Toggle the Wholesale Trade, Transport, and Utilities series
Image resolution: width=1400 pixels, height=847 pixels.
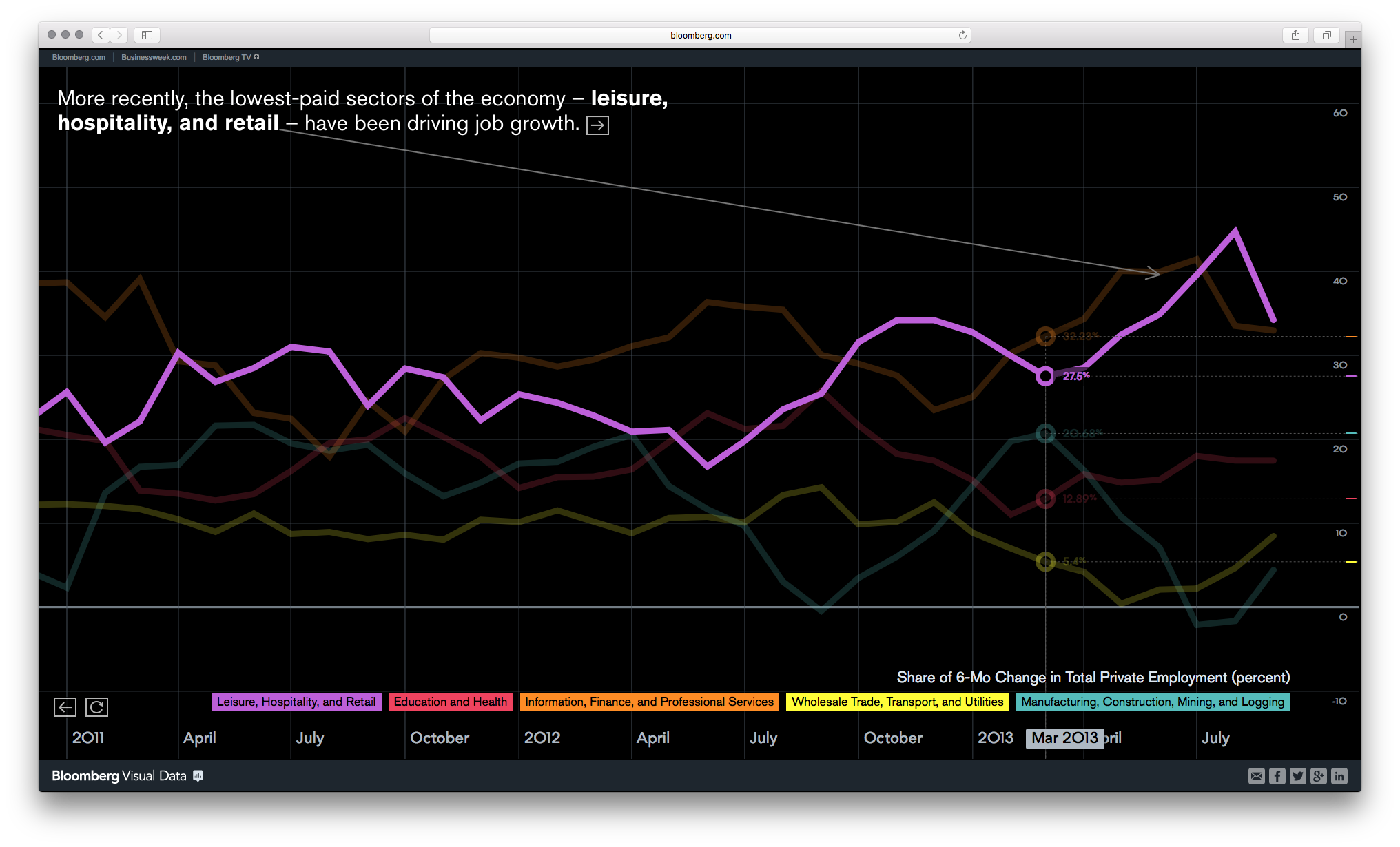pos(897,702)
